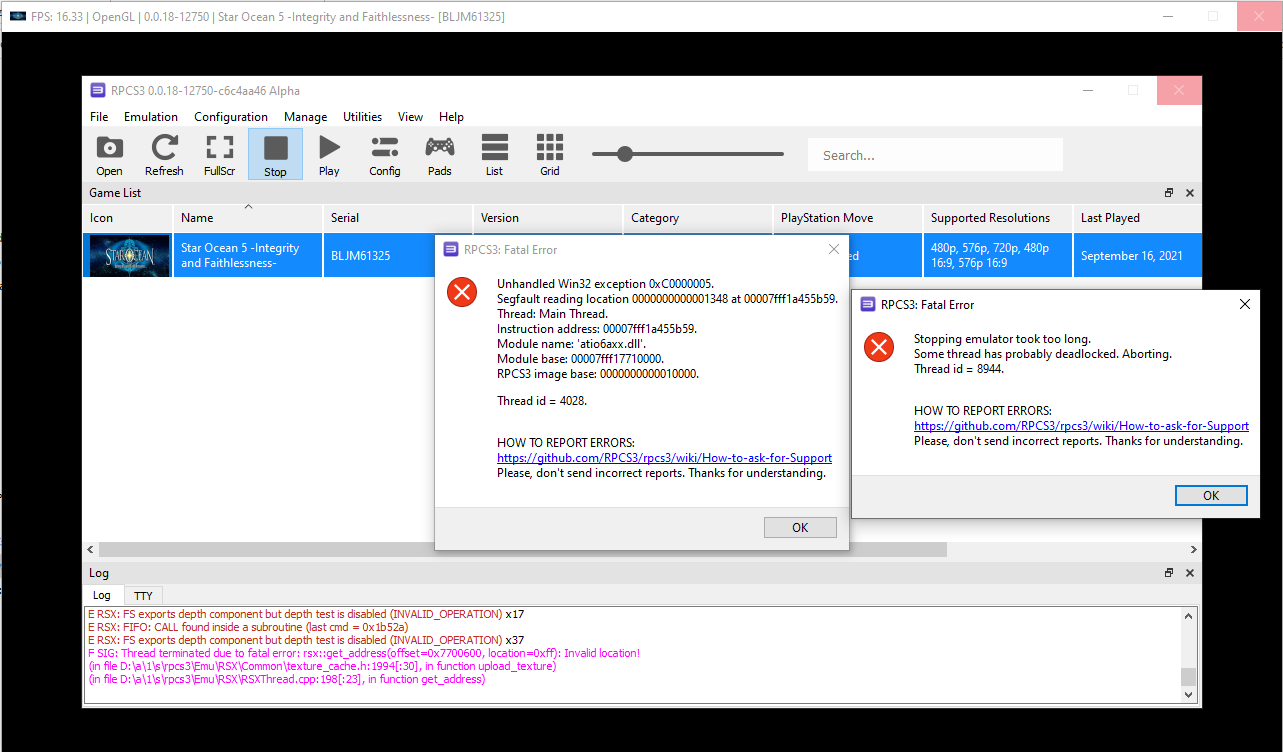Close the Log panel
Screen dimensions: 1283x752
coord(1190,573)
